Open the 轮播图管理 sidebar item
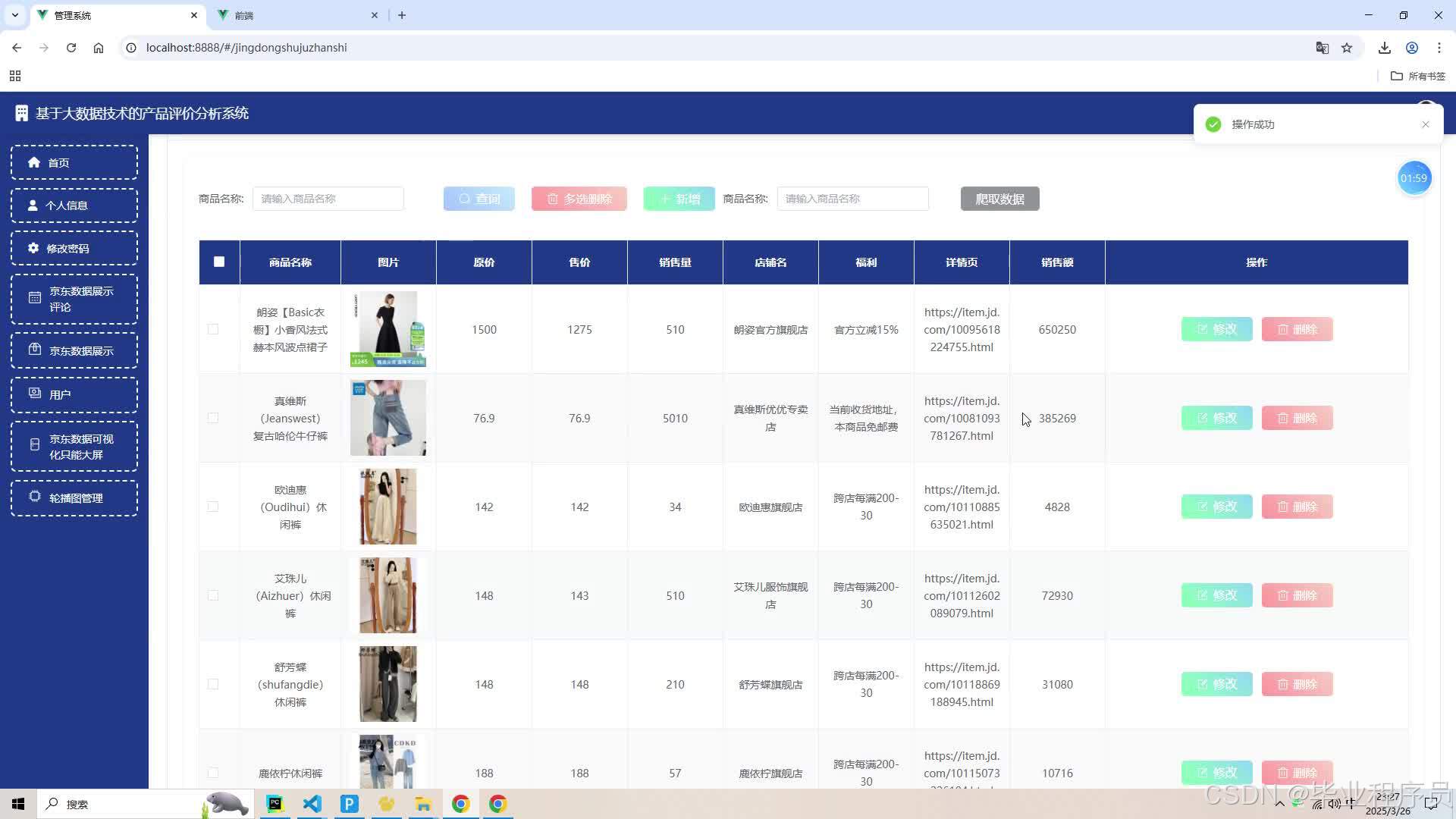 pos(74,498)
